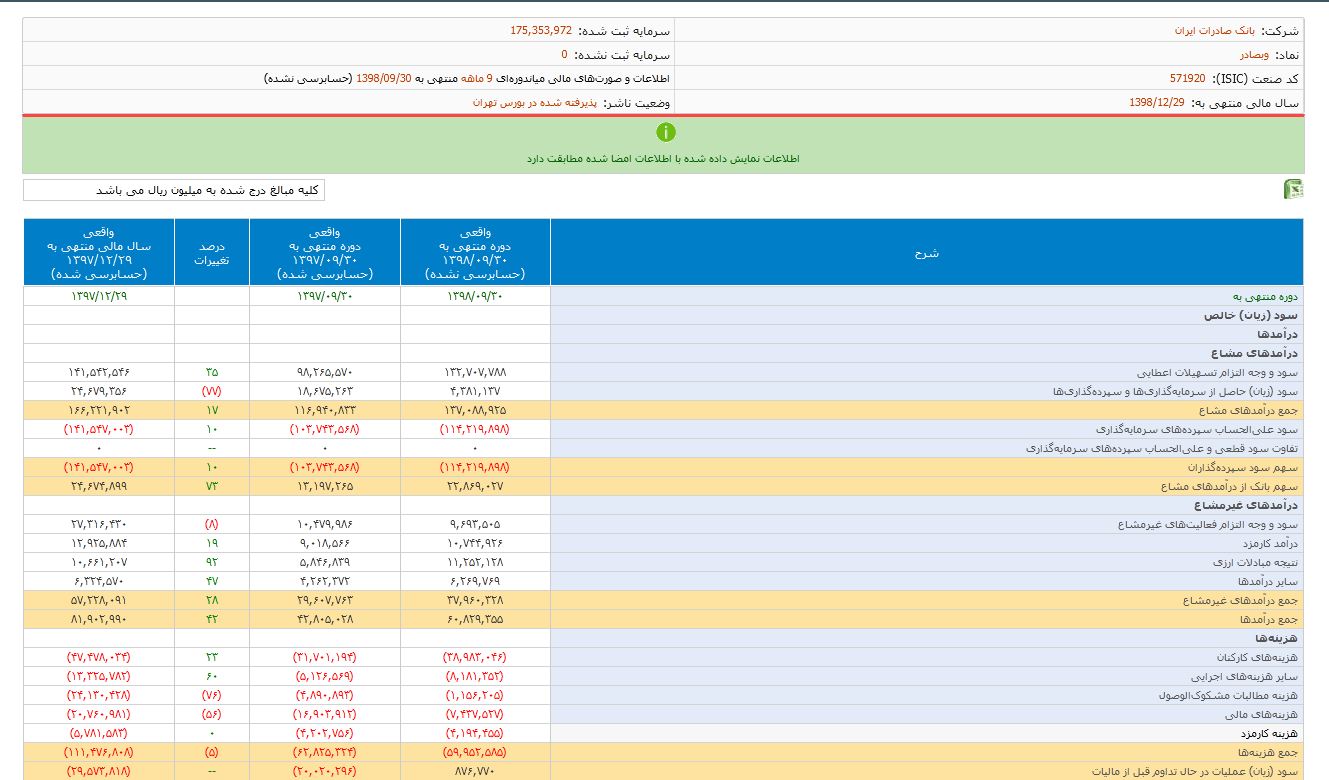Click the شرح column header
The image size is (1329, 780).
click(926, 253)
